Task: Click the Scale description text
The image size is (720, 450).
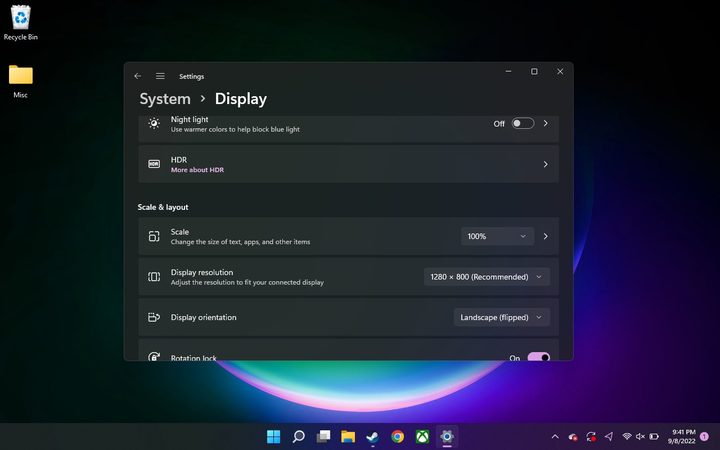Action: tap(240, 242)
